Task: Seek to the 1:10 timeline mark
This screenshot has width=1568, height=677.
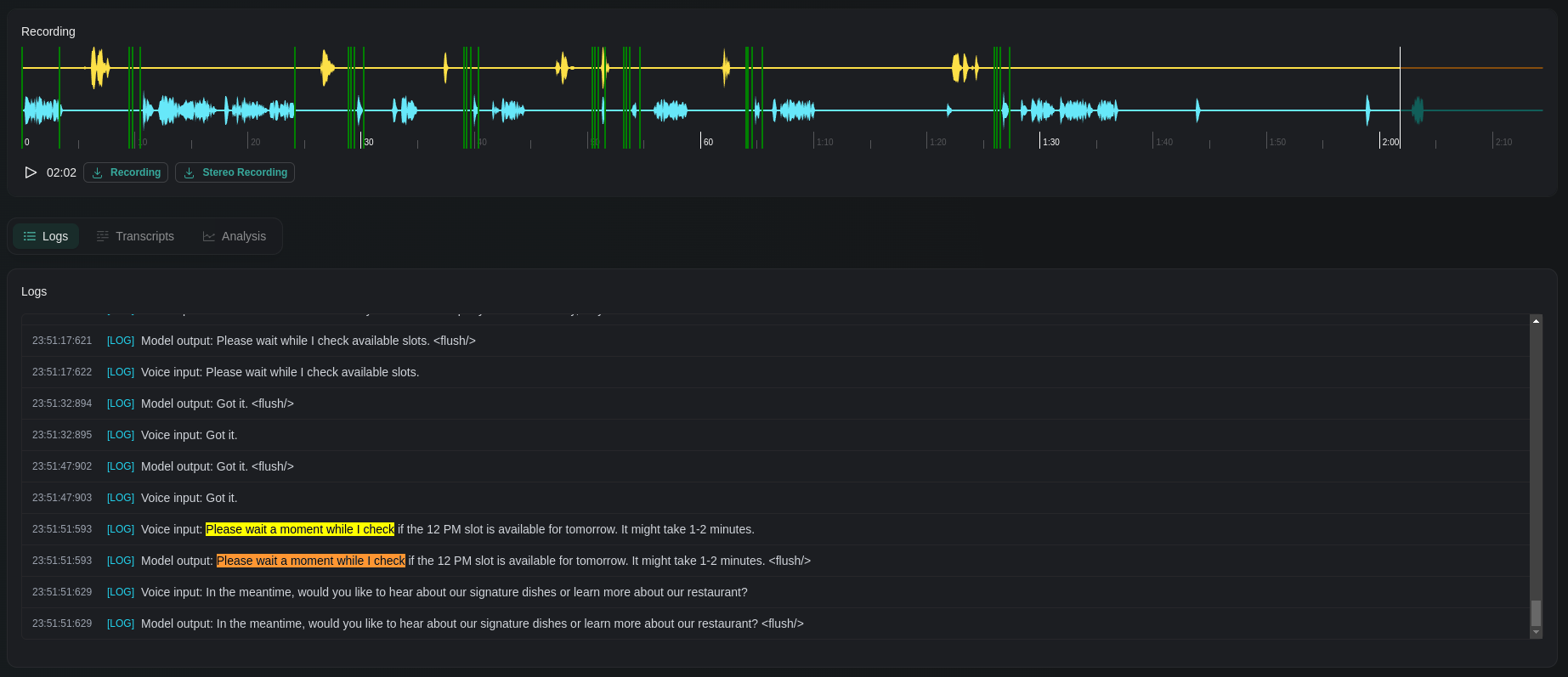Action: 824,142
